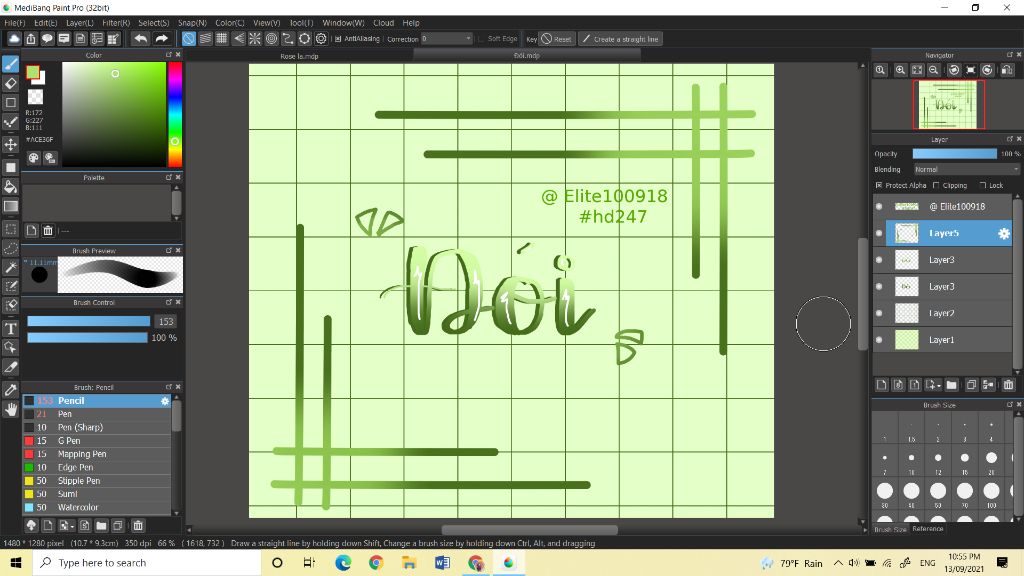Delete layer with trash icon in Layer panel
1024x576 pixels.
1008,385
